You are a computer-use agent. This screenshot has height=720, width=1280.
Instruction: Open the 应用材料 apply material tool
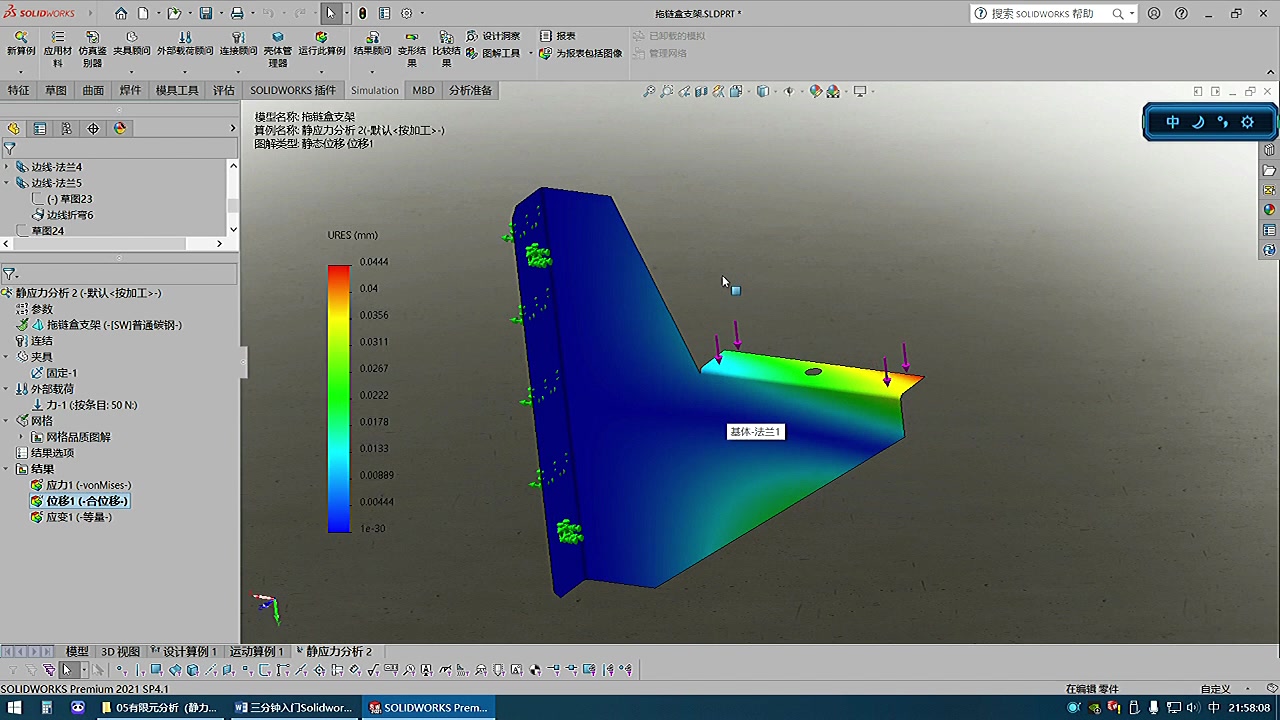[57, 45]
